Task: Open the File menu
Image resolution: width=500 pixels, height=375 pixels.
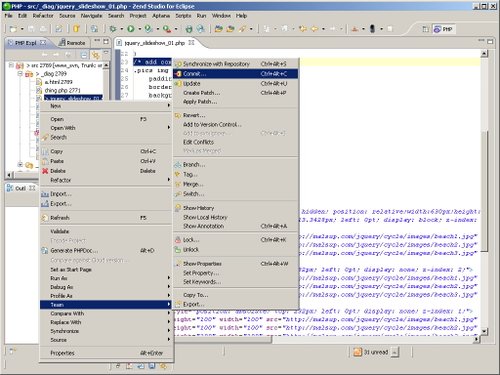Action: 8,16
